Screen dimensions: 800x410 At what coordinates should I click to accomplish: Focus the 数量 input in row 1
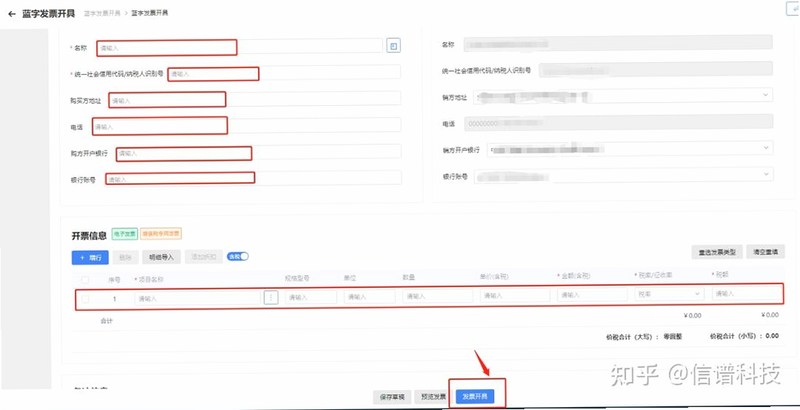tap(438, 296)
